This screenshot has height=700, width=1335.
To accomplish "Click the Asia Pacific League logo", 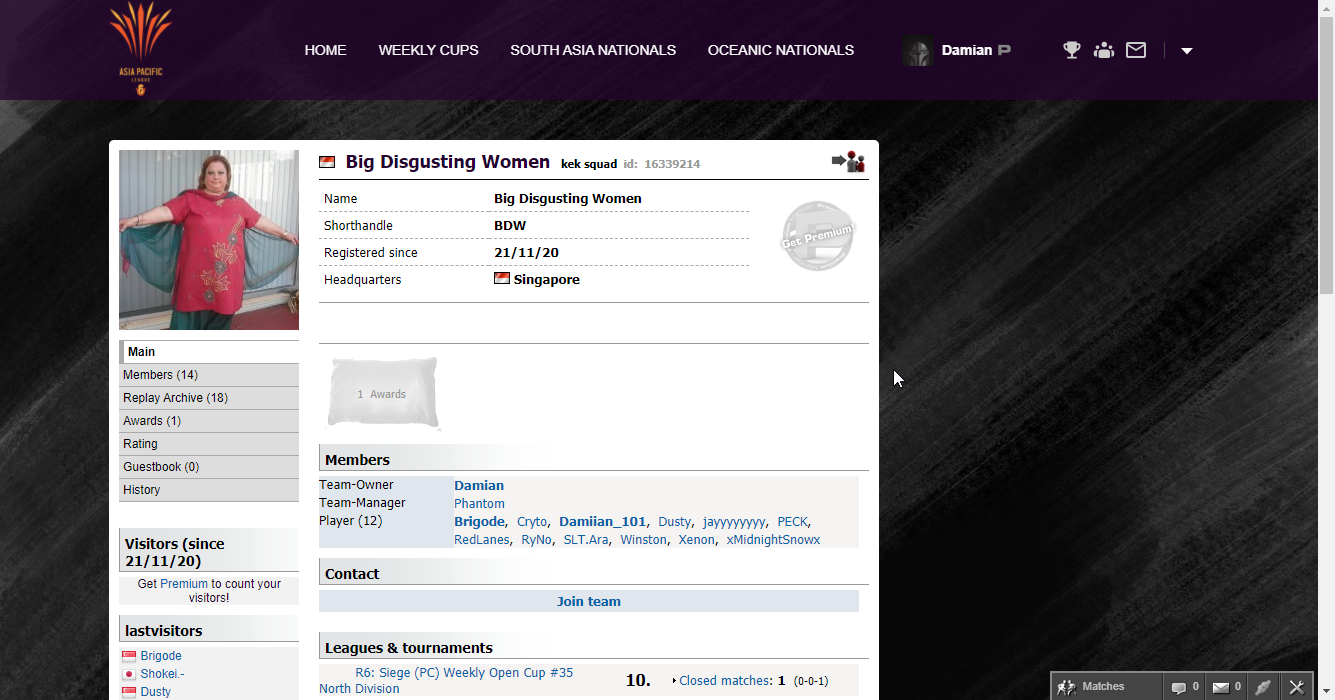I will click(140, 50).
